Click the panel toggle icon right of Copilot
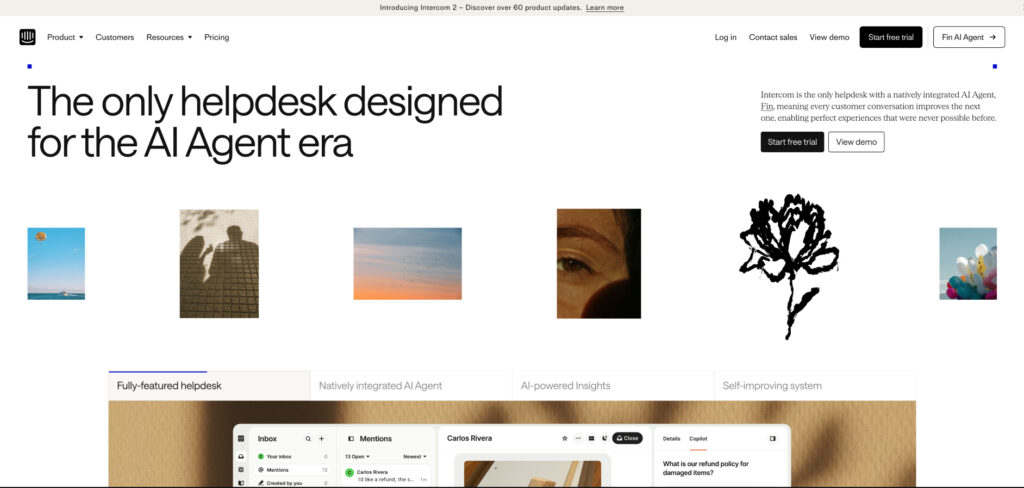This screenshot has width=1024, height=488. click(773, 438)
